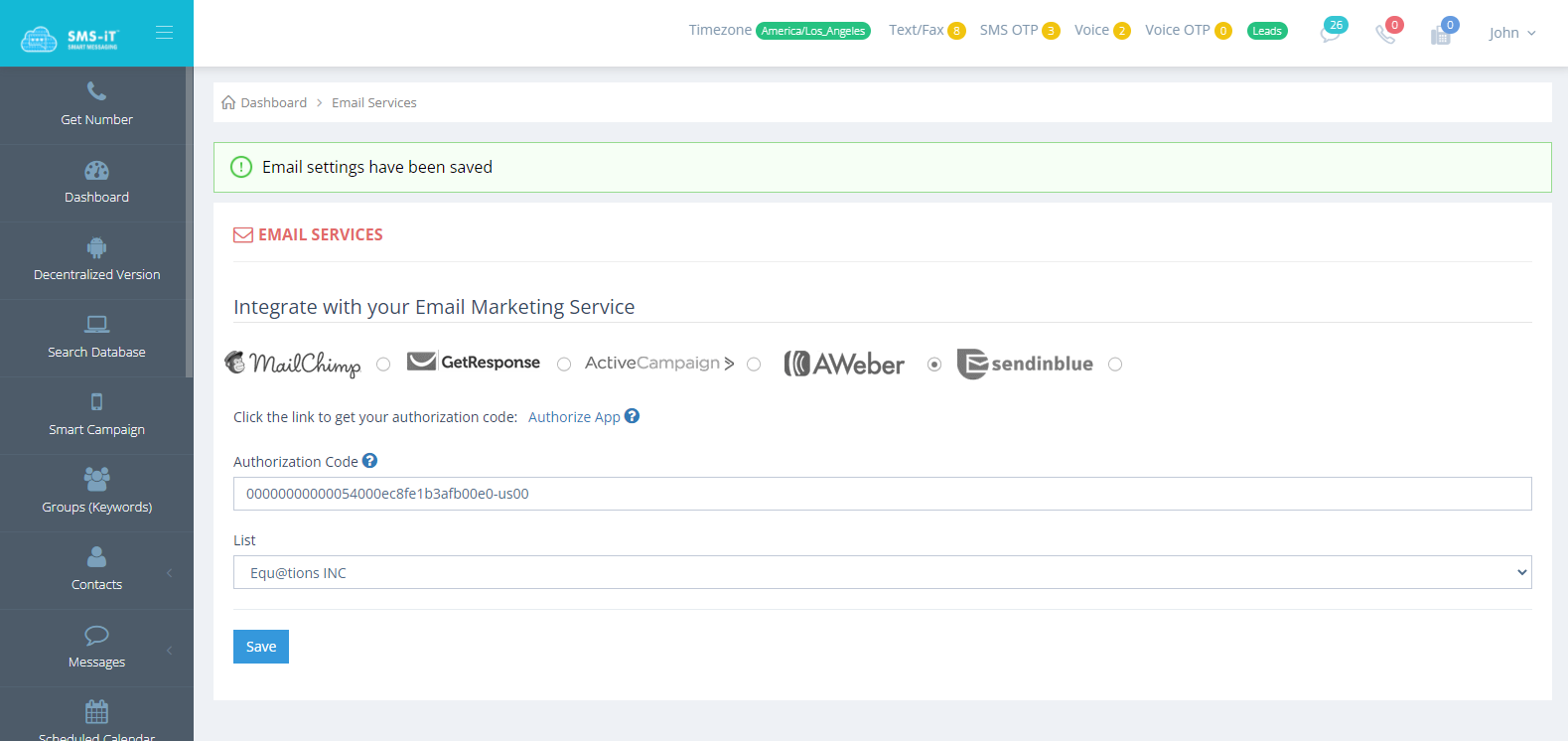Click the America/Los_Angeles timezone badge
This screenshot has width=1568, height=741.
(x=813, y=31)
